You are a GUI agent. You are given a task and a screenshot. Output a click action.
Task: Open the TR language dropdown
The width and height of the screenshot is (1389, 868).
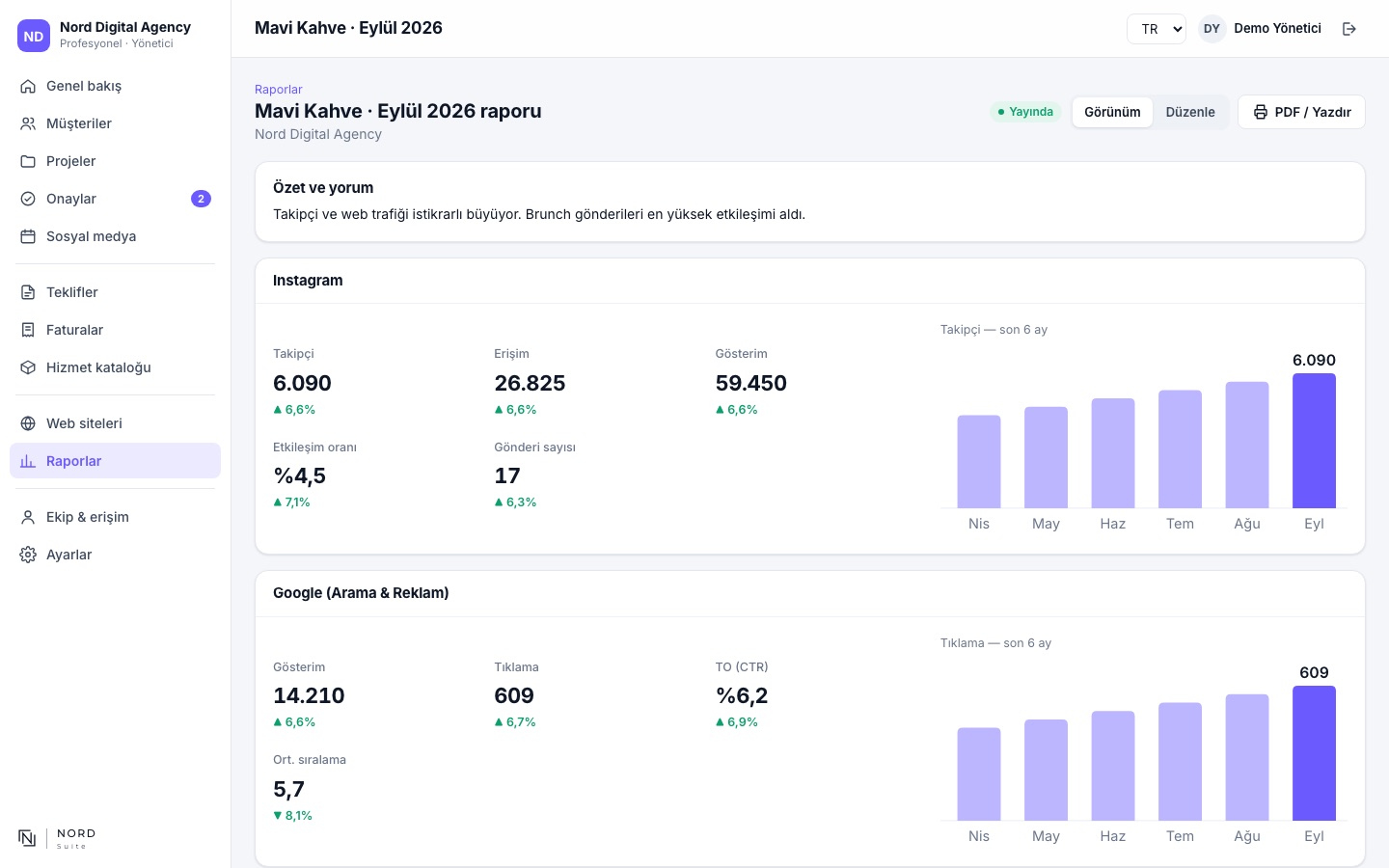[x=1157, y=29]
